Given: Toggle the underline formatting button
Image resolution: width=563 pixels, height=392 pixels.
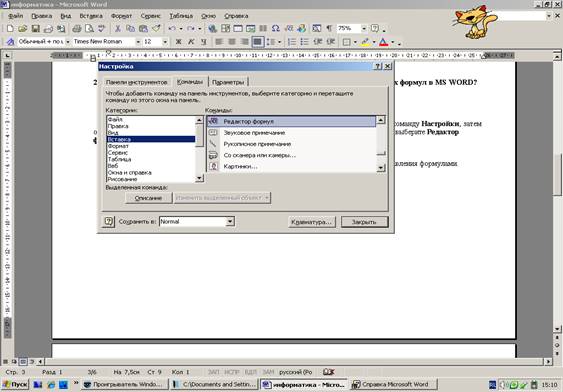Looking at the screenshot, I should click(x=204, y=42).
